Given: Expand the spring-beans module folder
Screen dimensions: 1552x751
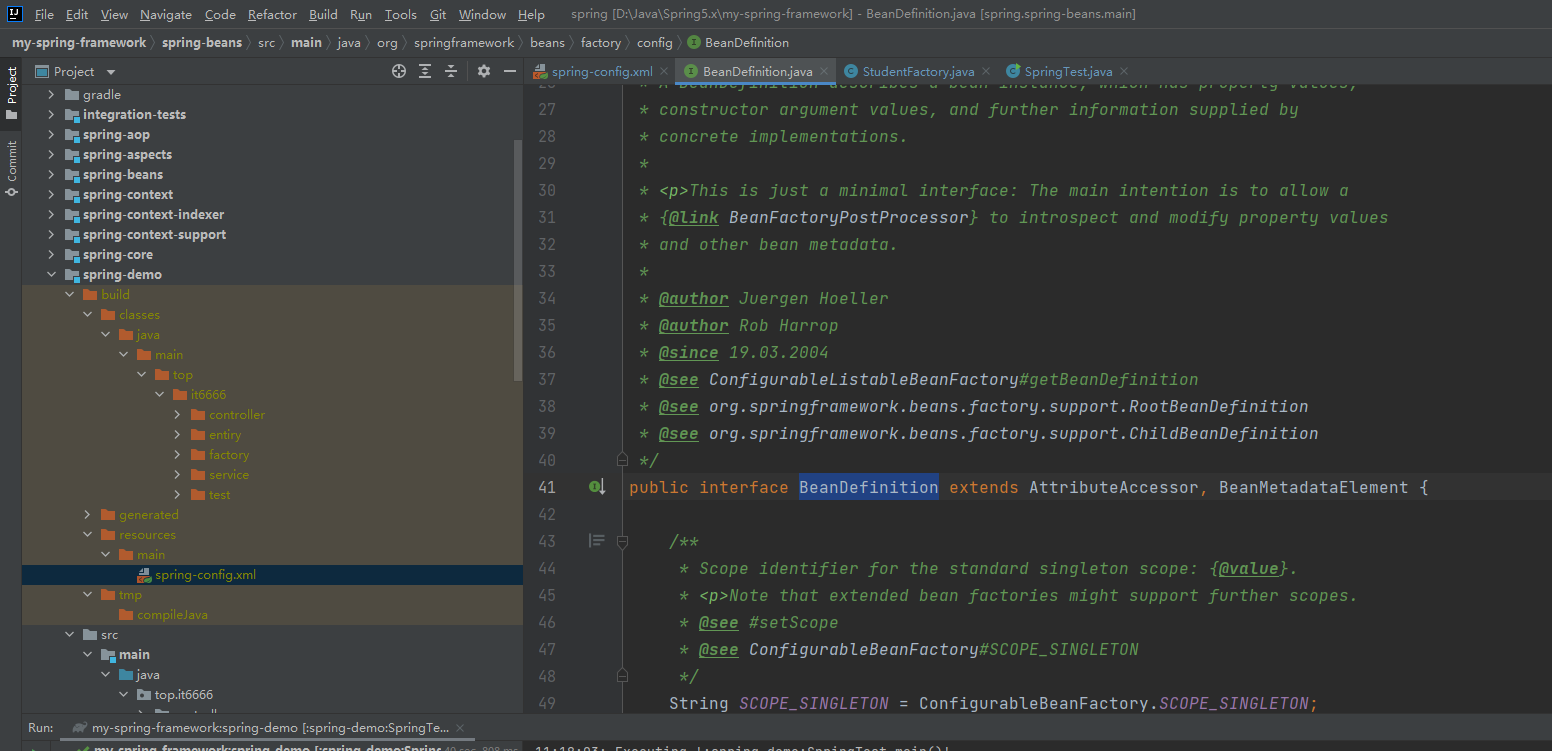Looking at the screenshot, I should (x=52, y=175).
